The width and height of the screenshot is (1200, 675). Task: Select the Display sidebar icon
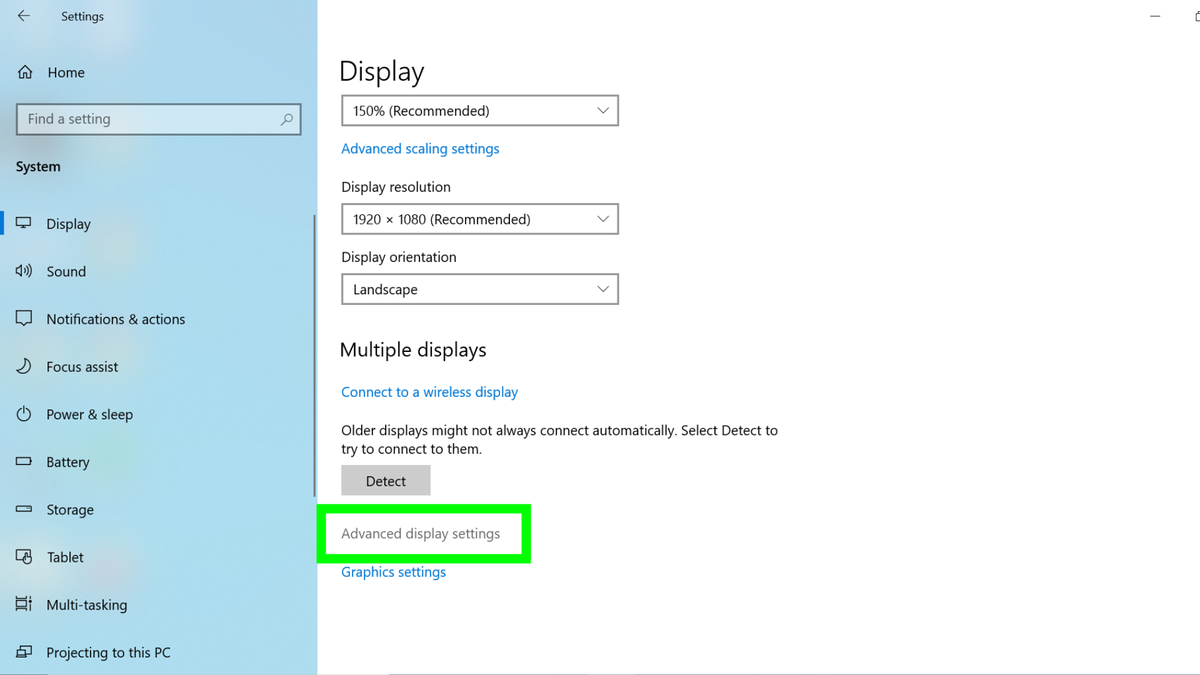(23, 223)
